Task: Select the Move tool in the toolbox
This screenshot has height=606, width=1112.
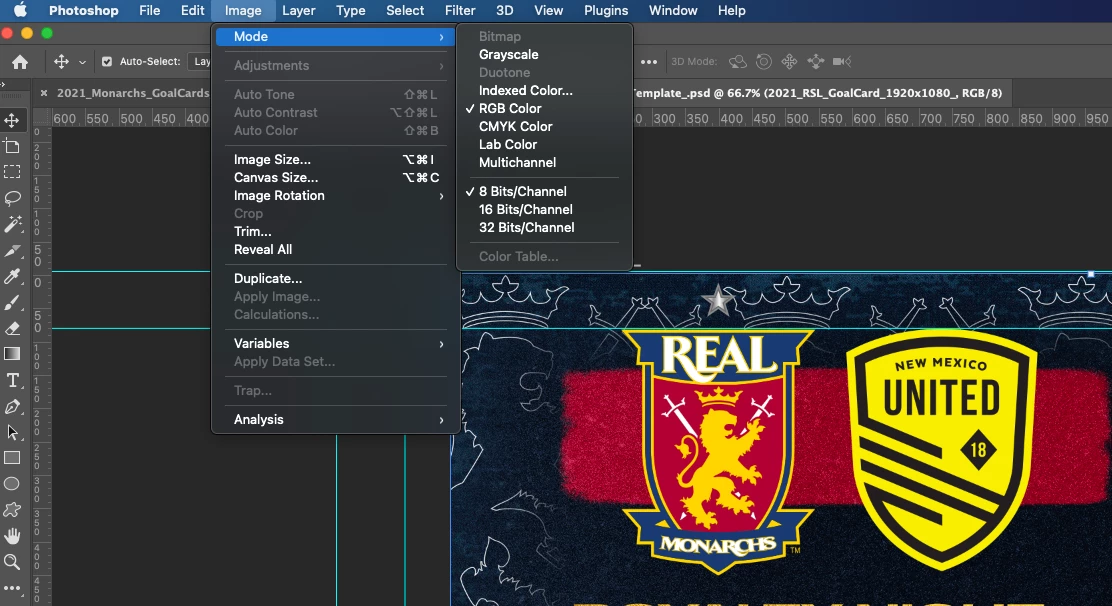Action: pyautogui.click(x=12, y=120)
